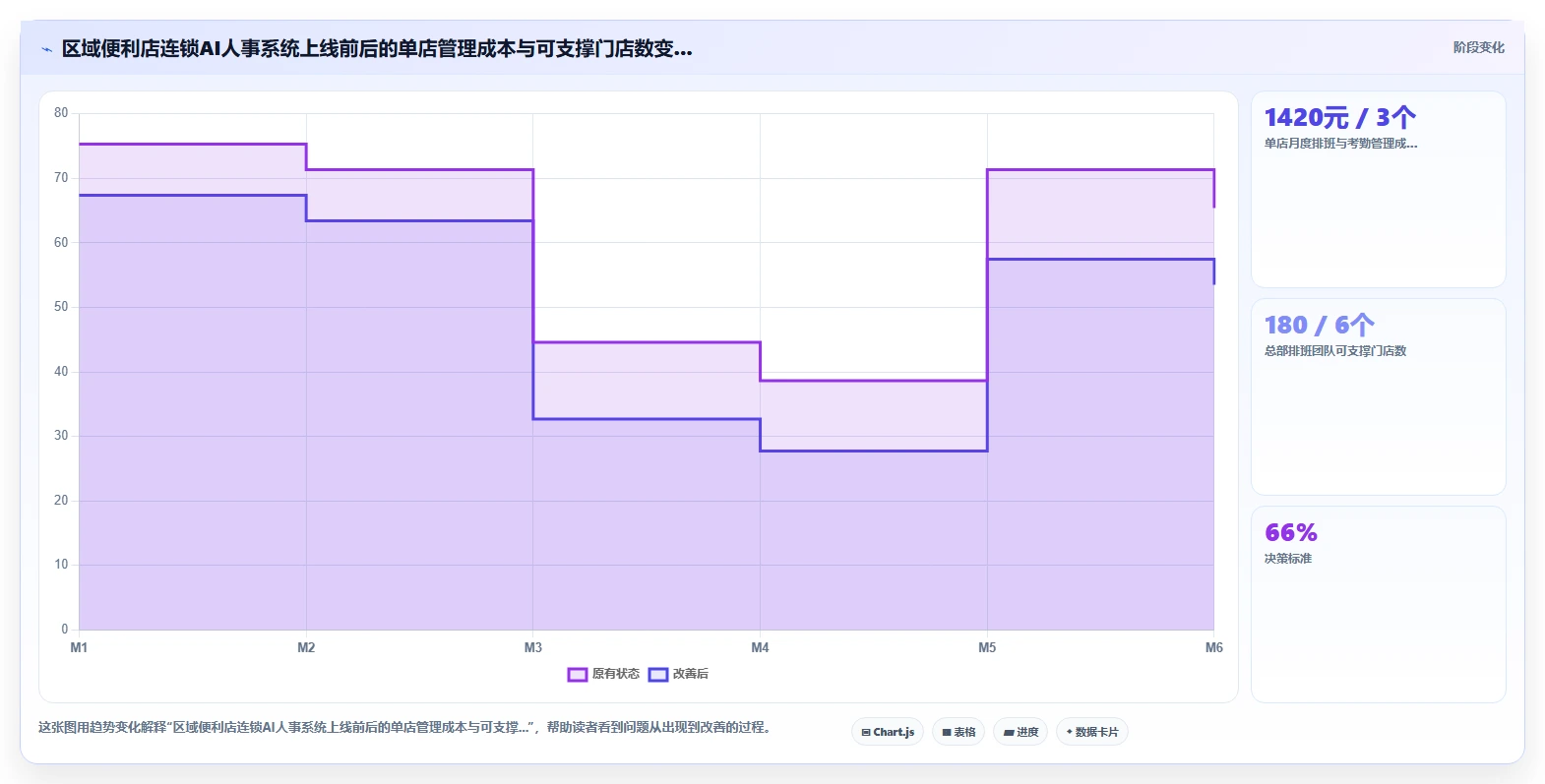Click the 改善后 indigo legend swatch
Image resolution: width=1545 pixels, height=784 pixels.
click(658, 674)
